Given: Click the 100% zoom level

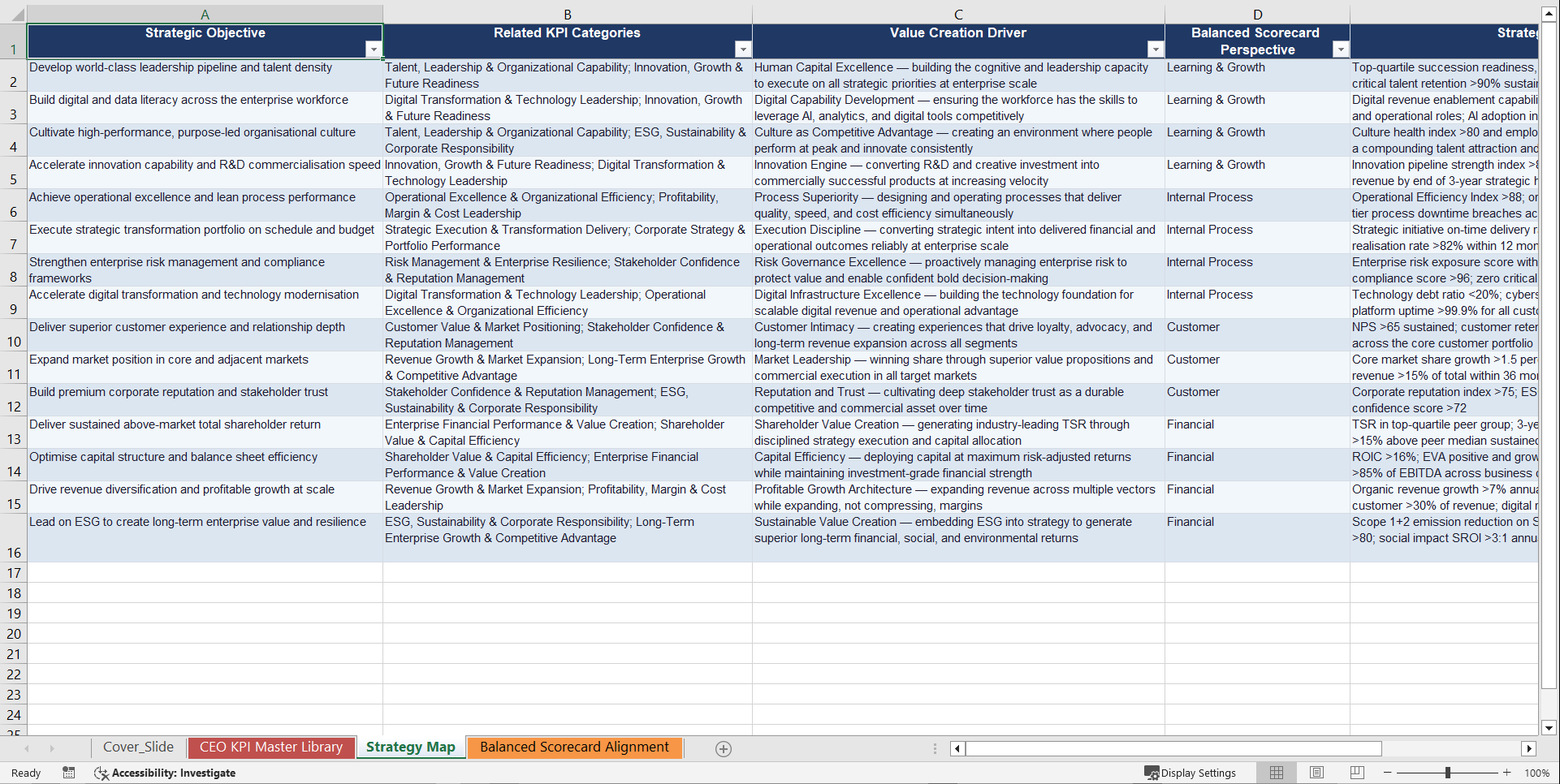Looking at the screenshot, I should (x=1536, y=773).
